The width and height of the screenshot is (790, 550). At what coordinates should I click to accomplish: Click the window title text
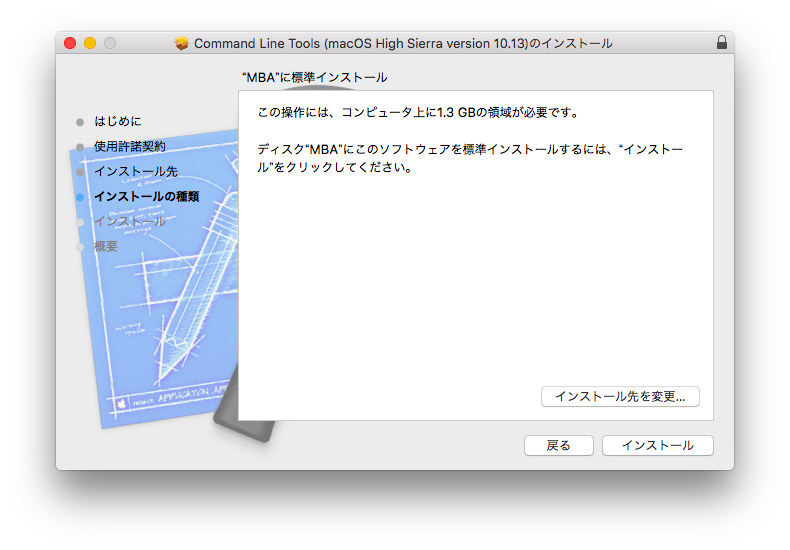tap(404, 43)
